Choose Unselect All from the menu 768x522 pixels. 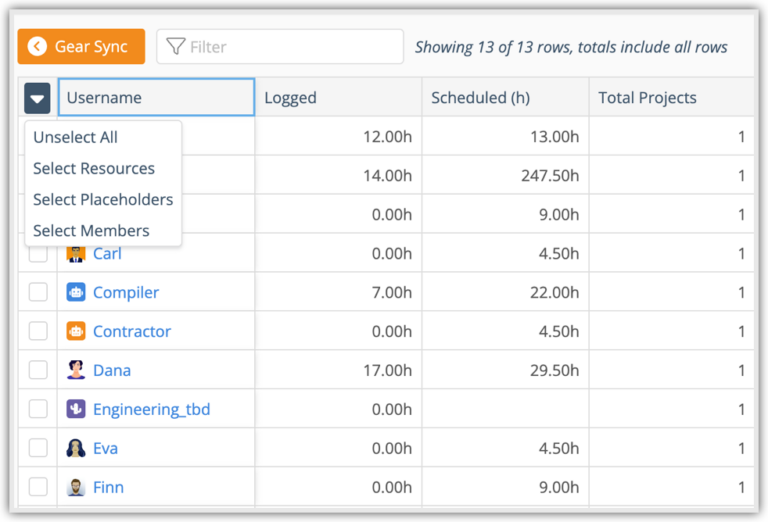(75, 138)
